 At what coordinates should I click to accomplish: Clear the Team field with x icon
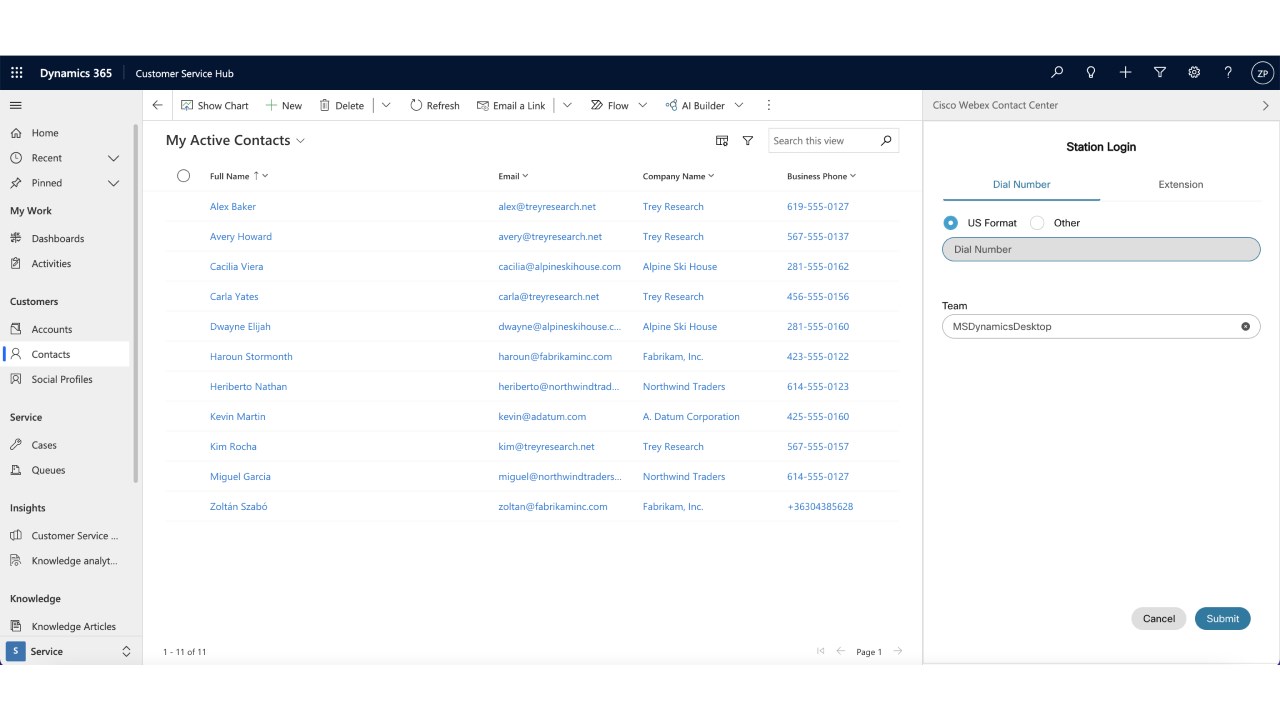[1245, 326]
